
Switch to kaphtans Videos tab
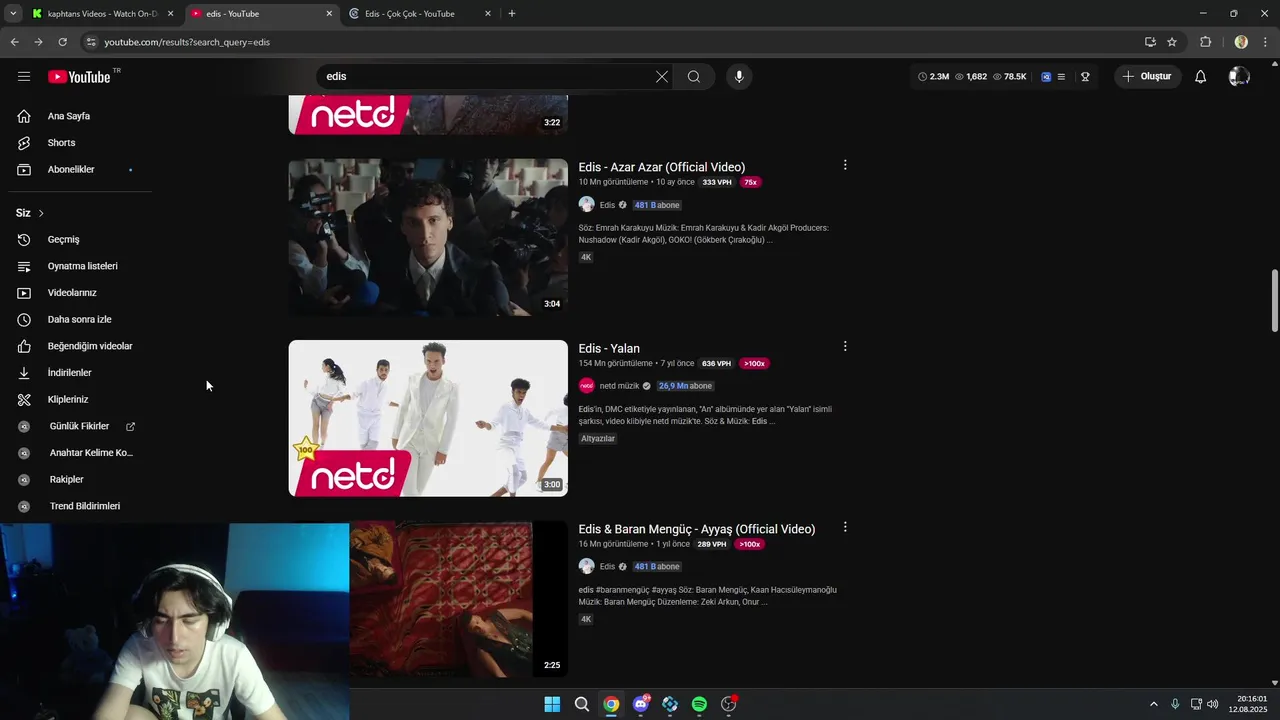point(102,14)
